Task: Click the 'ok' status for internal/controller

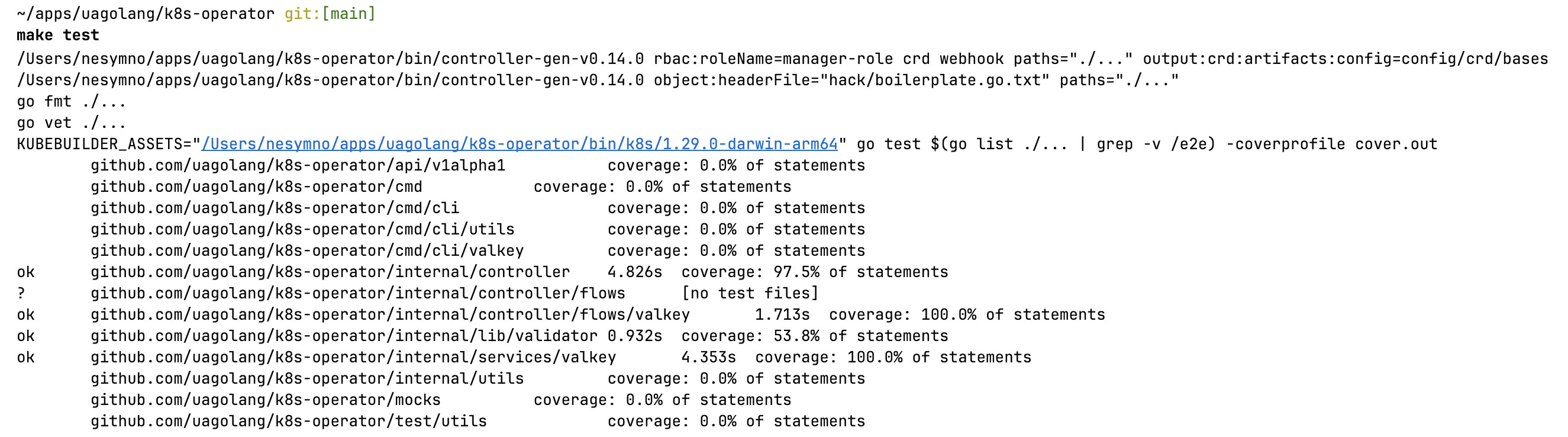Action: pos(25,272)
